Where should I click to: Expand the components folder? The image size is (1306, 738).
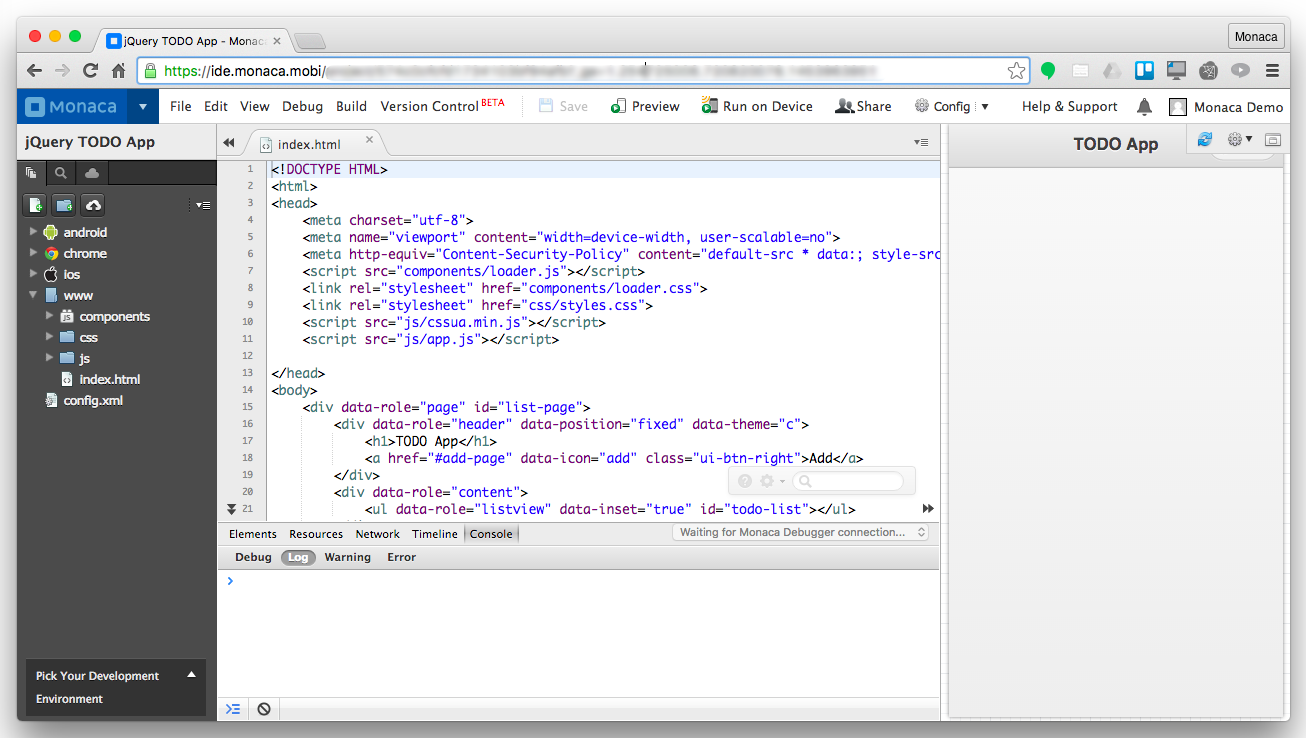coord(49,316)
